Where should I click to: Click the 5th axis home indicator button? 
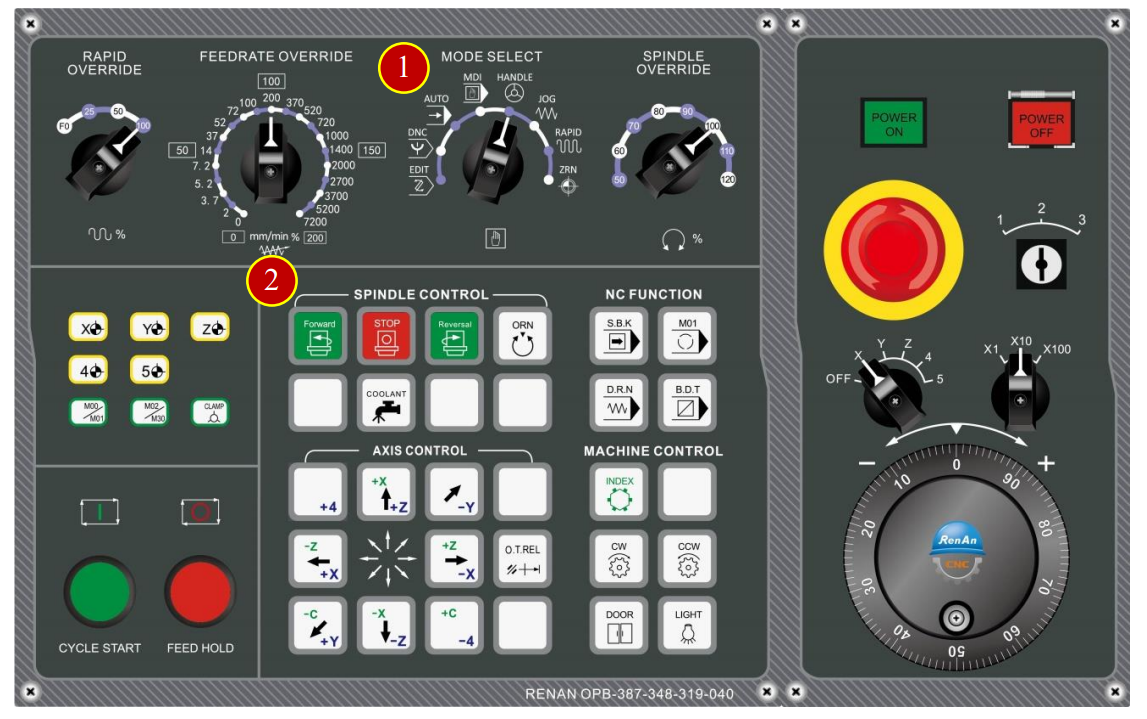(x=150, y=370)
